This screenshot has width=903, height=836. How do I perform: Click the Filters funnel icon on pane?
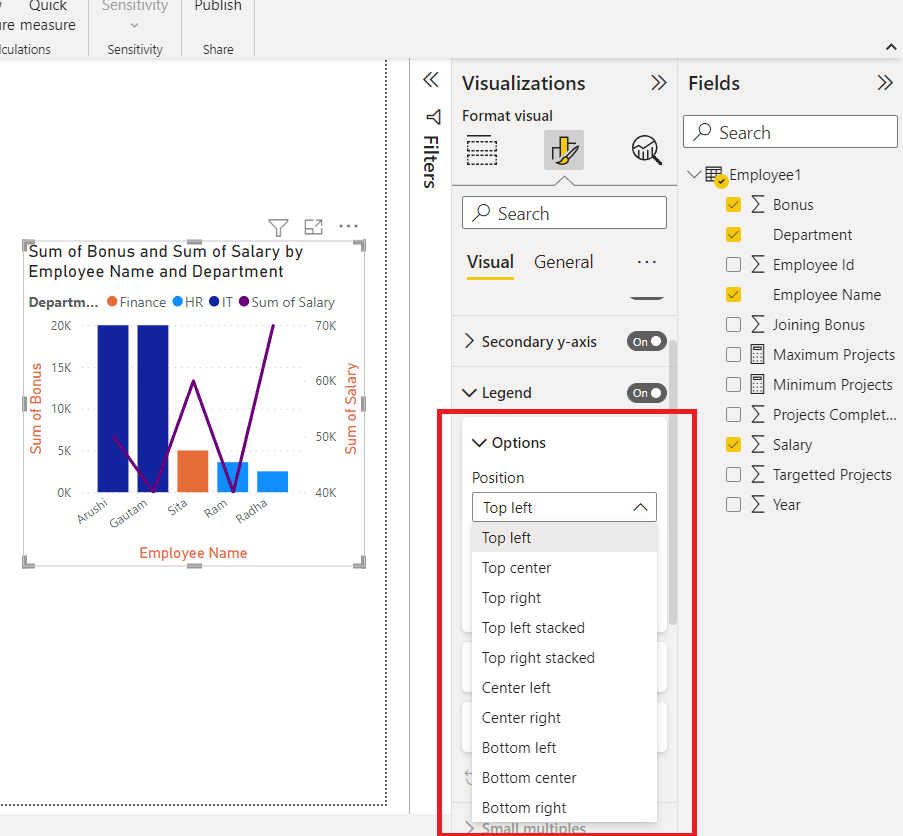[433, 117]
